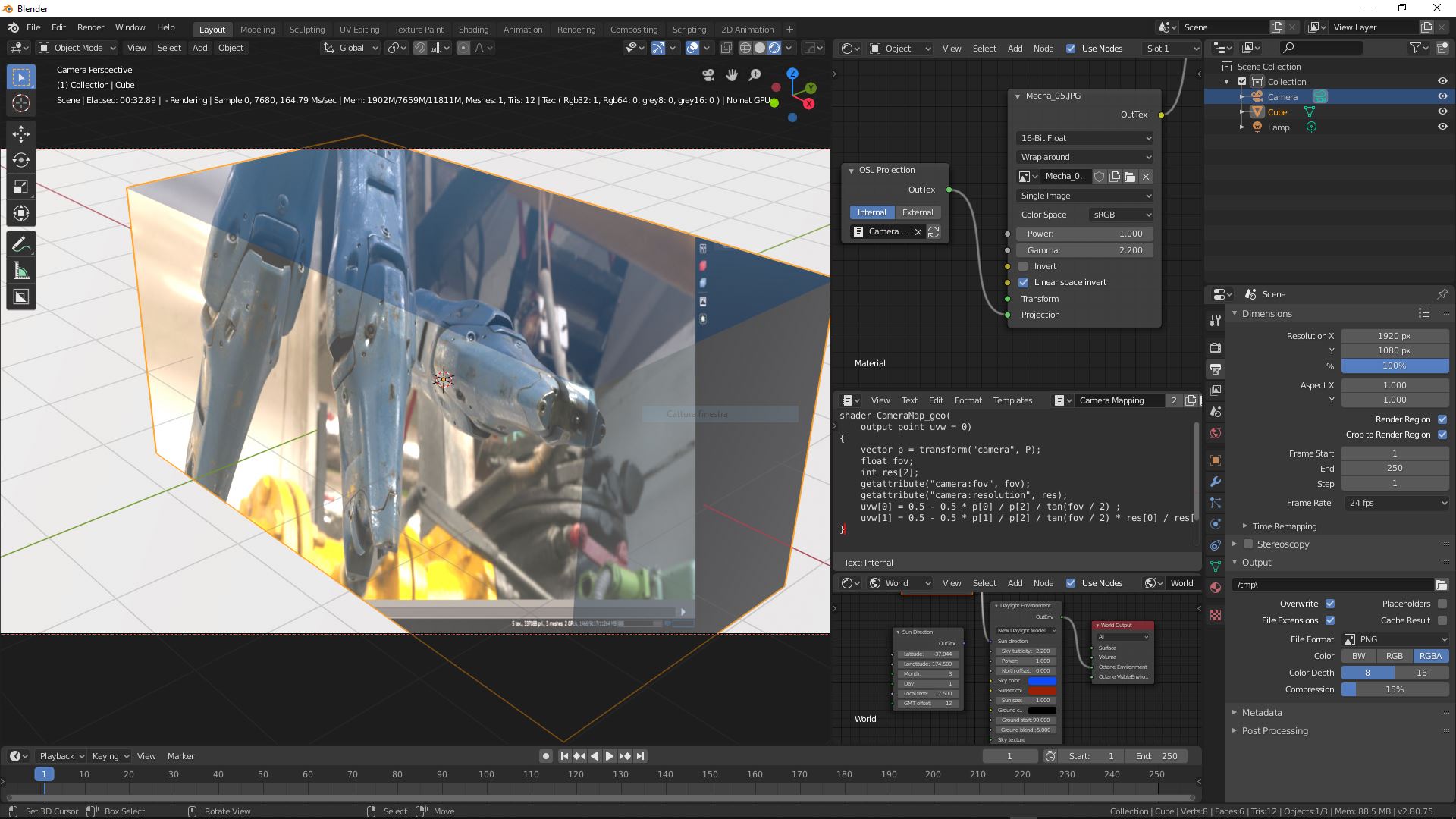The image size is (1456, 819).
Task: Select RGB color output button
Action: [x=1394, y=656]
